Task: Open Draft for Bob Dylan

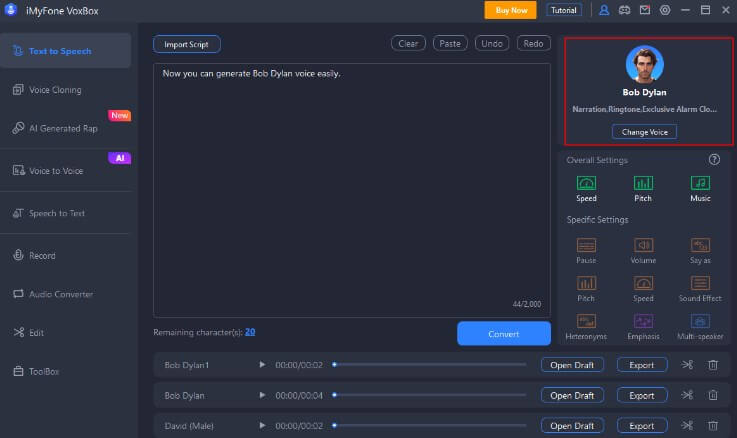Action: 572,396
